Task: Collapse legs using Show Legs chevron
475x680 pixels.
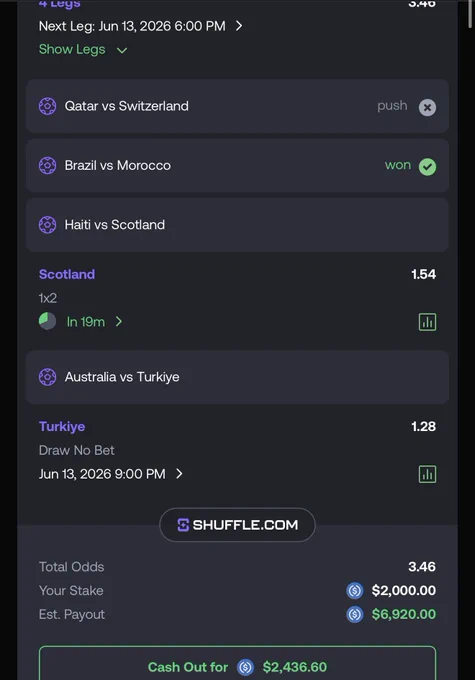Action: 122,50
